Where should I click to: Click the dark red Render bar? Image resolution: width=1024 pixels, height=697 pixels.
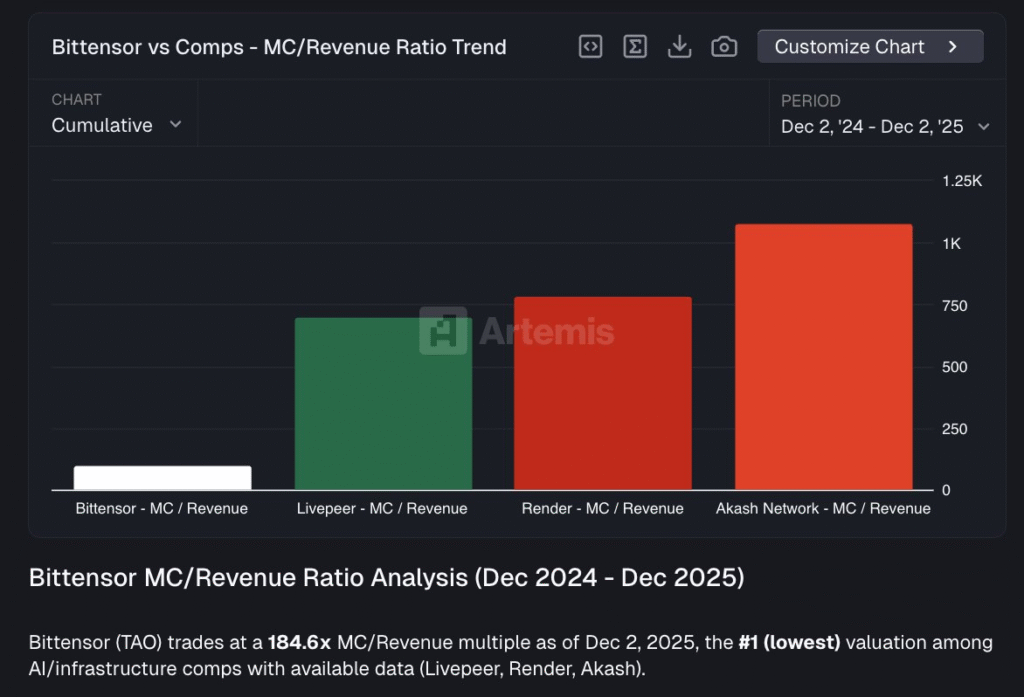tap(602, 395)
